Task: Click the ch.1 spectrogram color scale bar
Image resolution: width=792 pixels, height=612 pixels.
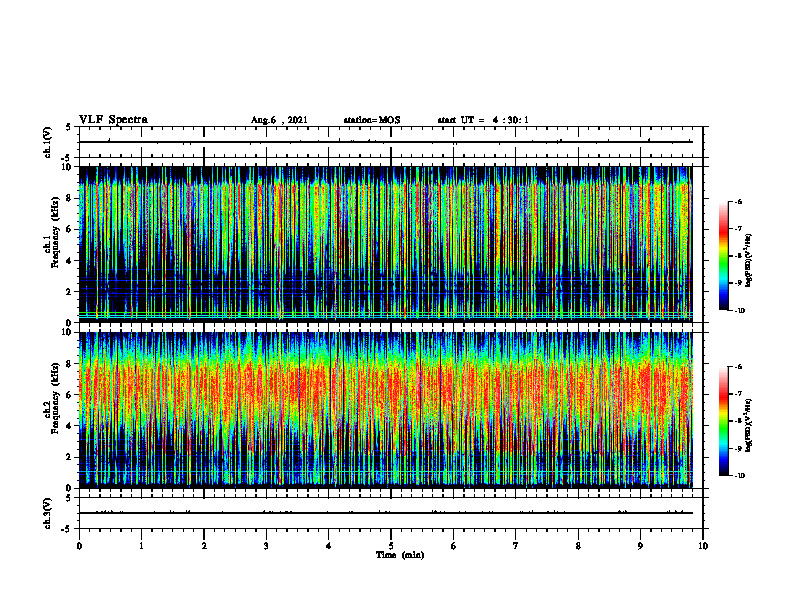Action: 723,256
